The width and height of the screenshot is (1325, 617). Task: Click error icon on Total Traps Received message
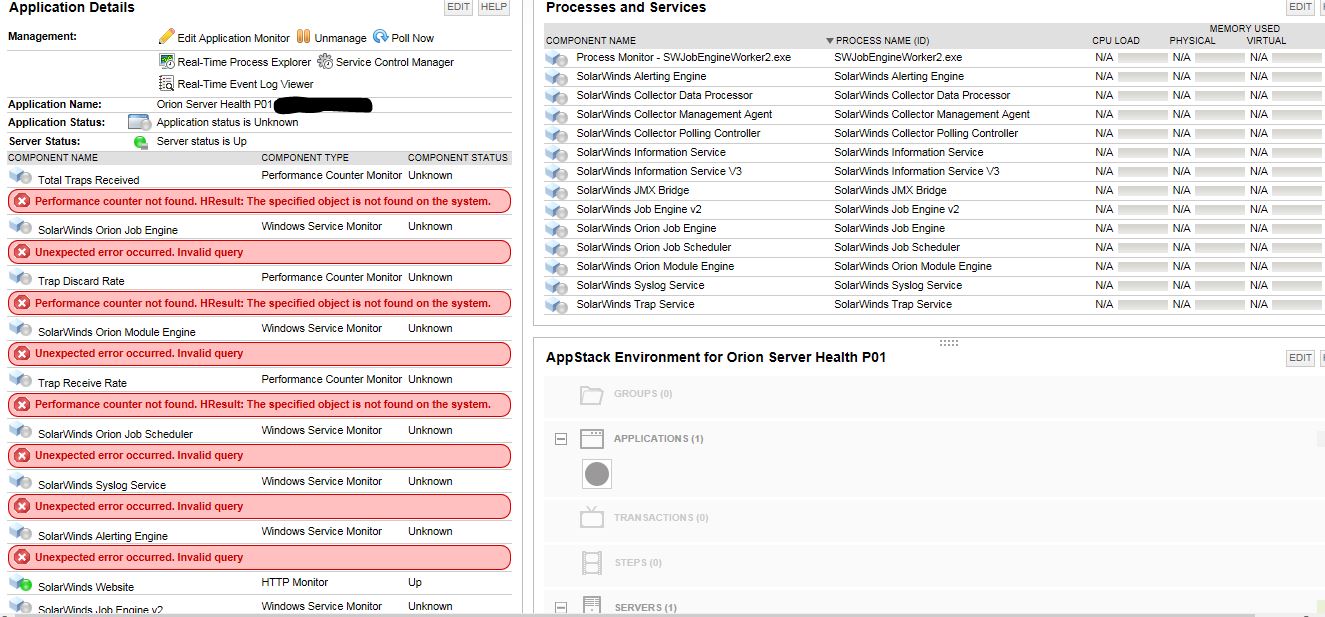pos(22,201)
